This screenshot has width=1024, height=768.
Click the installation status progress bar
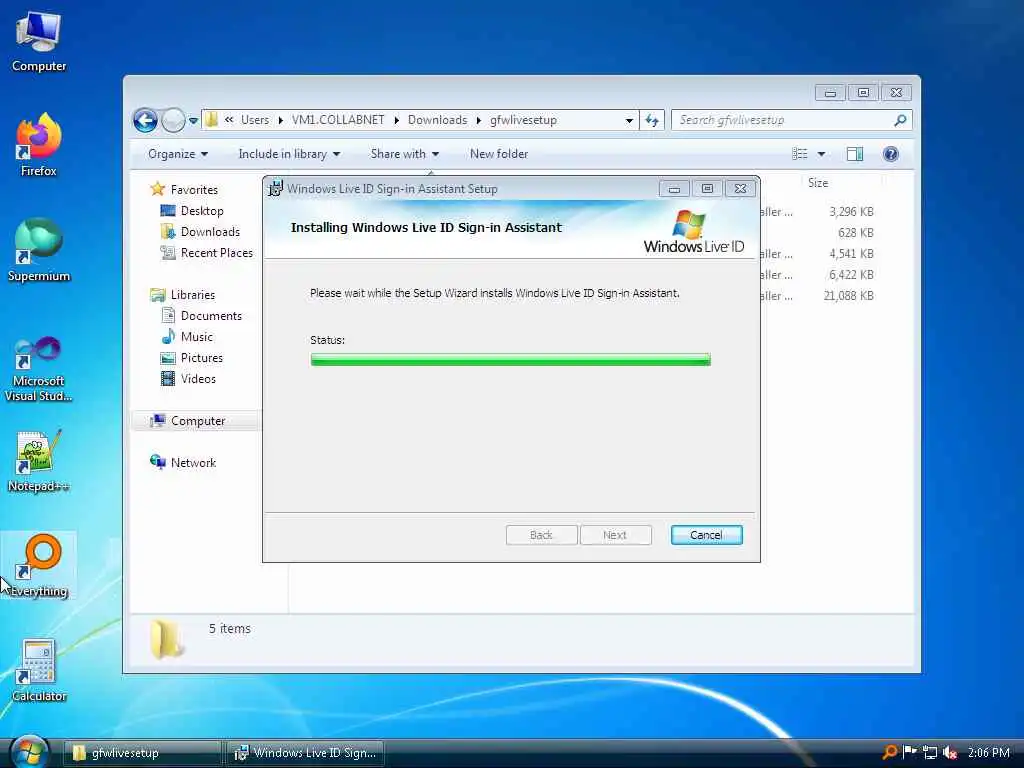pos(511,359)
